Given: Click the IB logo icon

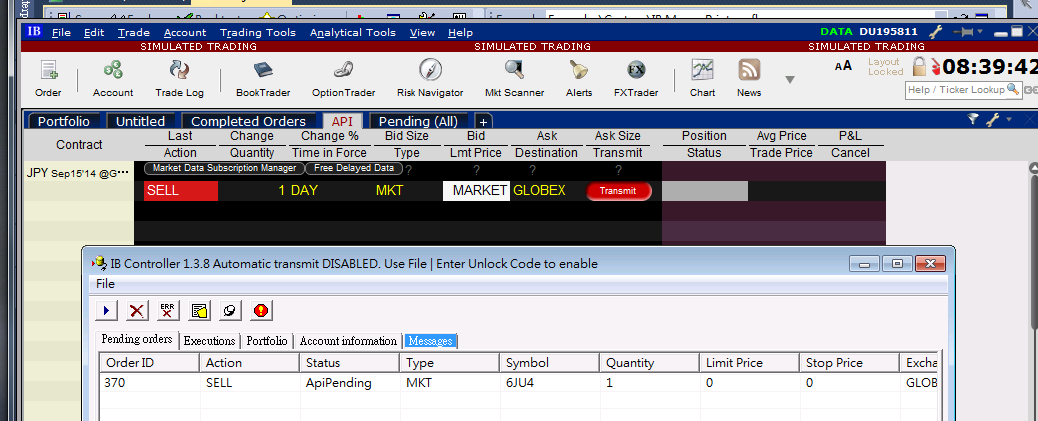Looking at the screenshot, I should (x=34, y=31).
